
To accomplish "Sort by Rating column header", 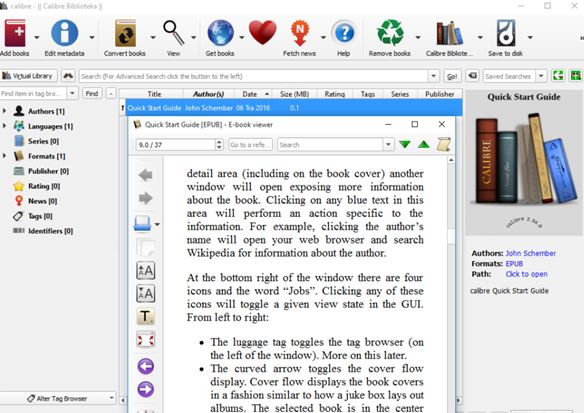I will click(x=335, y=94).
